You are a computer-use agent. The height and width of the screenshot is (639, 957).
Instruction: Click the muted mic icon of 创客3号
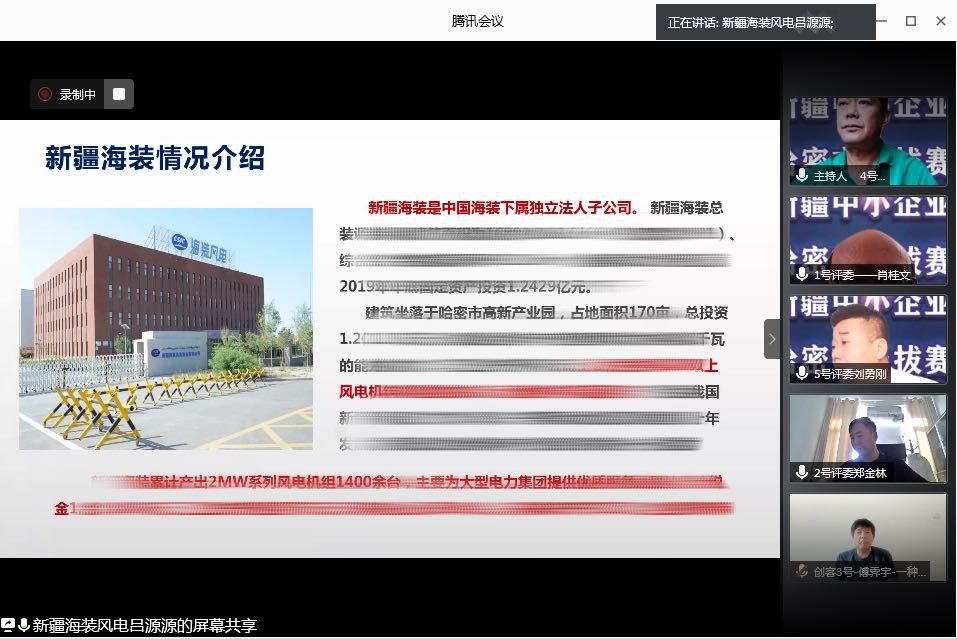point(802,571)
